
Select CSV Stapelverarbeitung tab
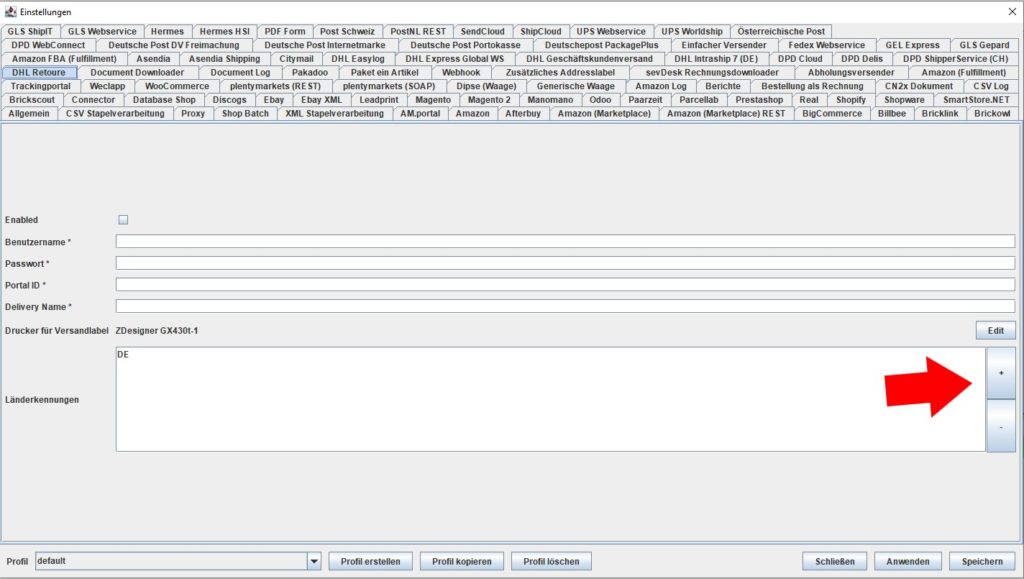(115, 114)
